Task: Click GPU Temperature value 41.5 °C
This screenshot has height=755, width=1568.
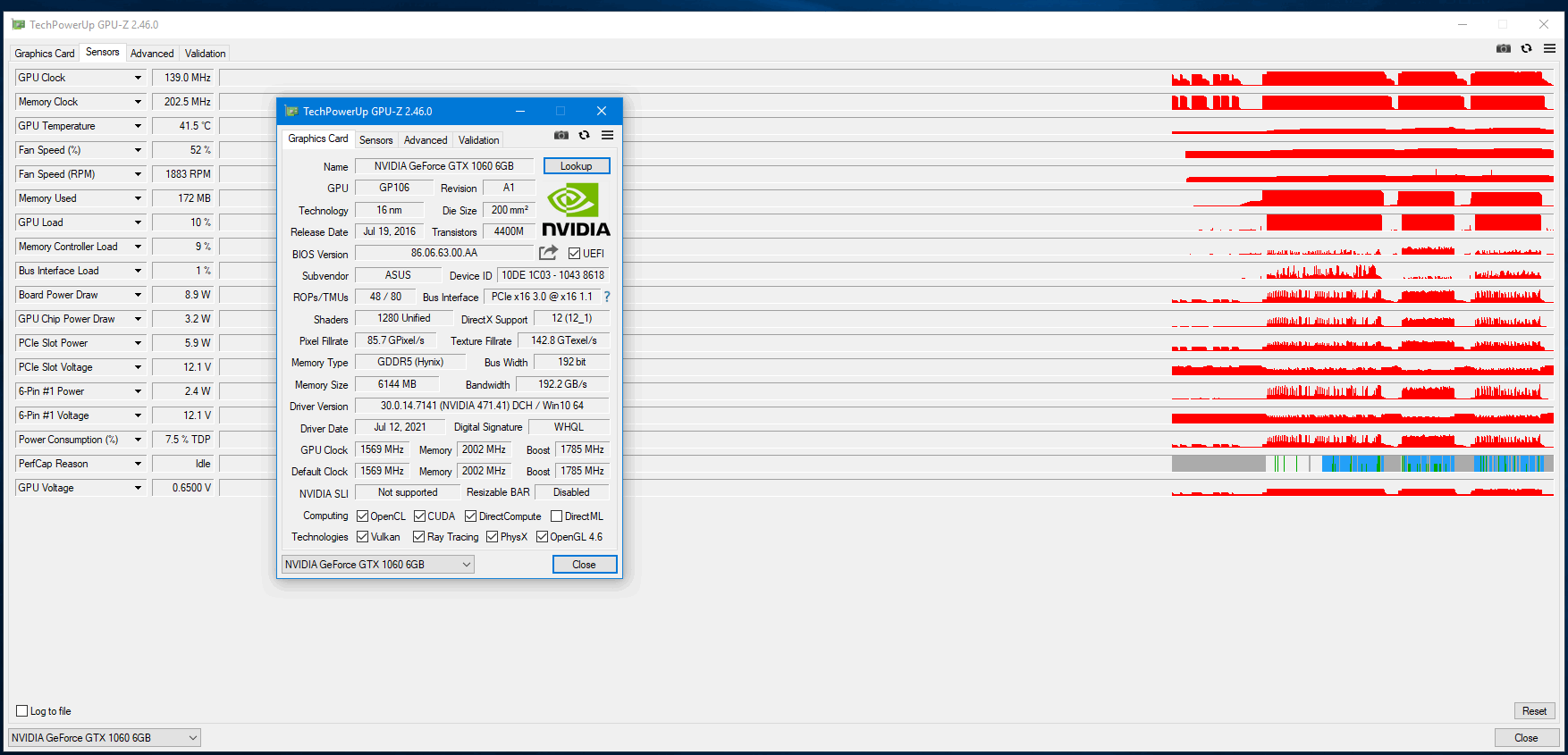Action: pos(183,126)
